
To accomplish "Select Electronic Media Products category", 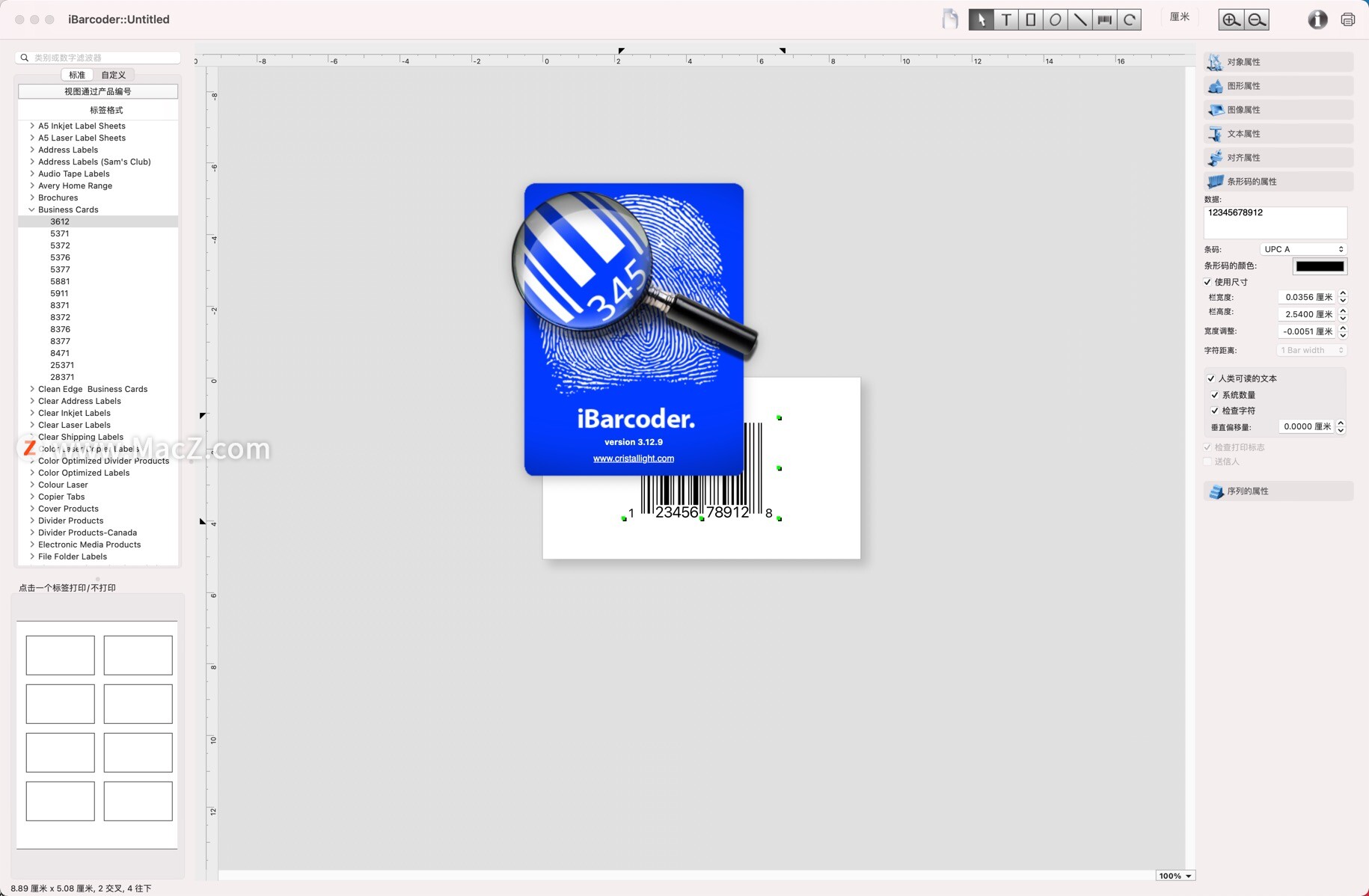I will pyautogui.click(x=90, y=544).
